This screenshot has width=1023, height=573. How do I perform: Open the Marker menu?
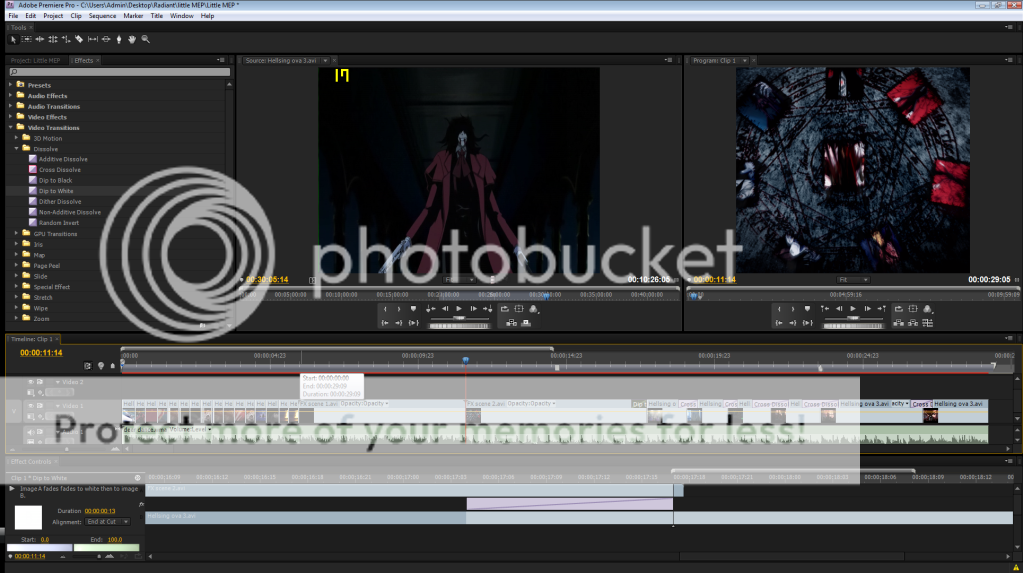point(133,16)
